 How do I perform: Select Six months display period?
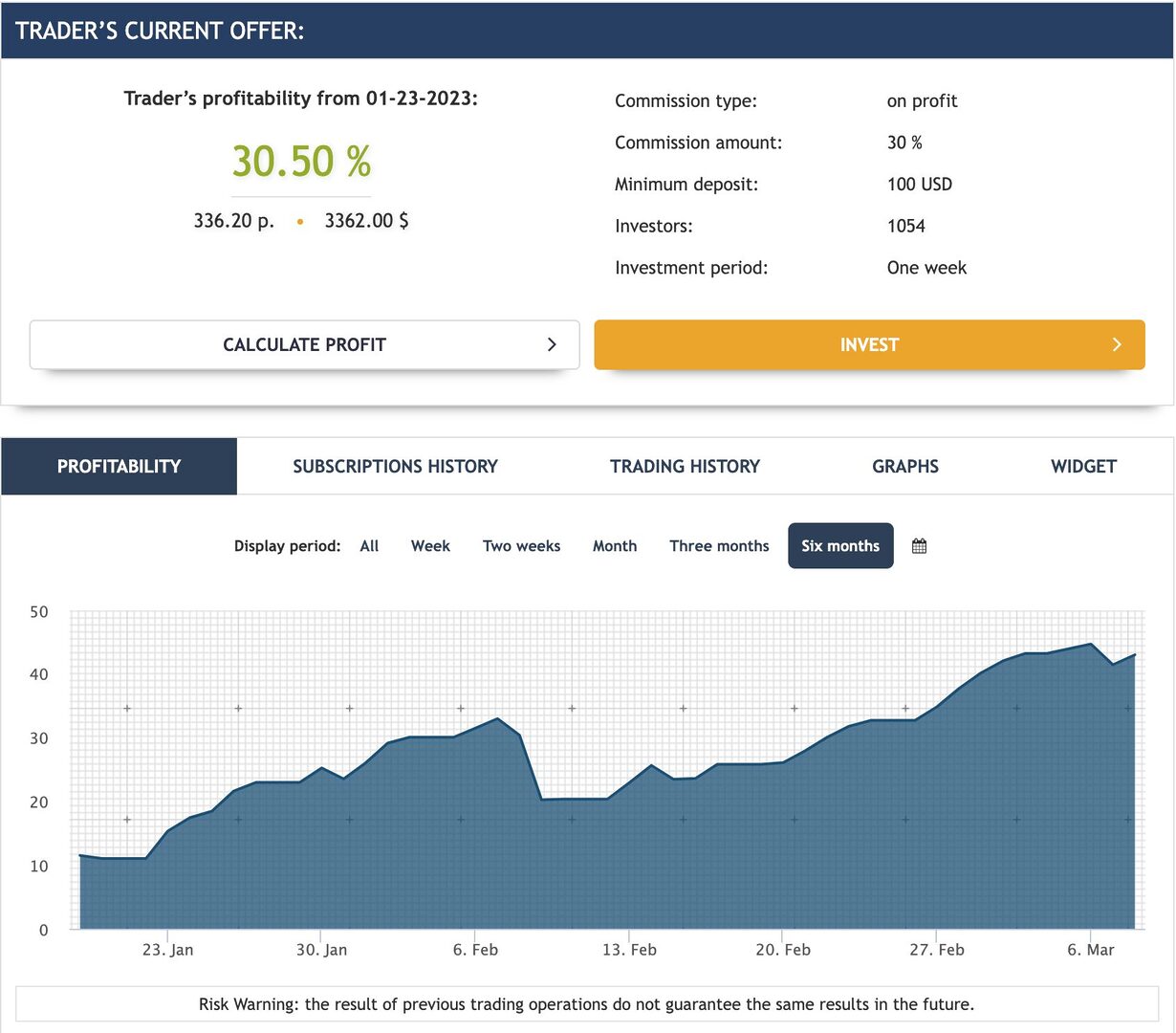(x=840, y=545)
